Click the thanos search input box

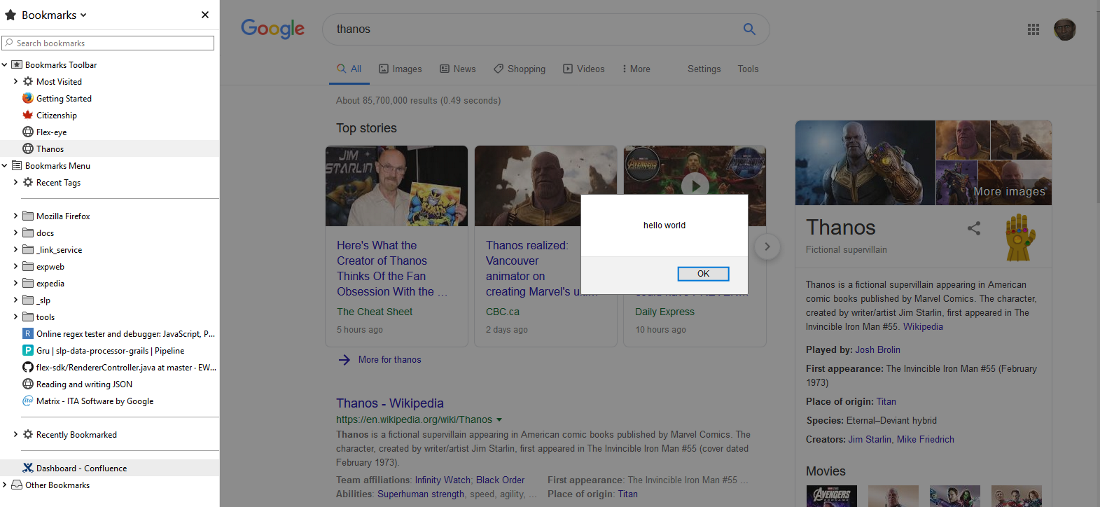point(533,29)
